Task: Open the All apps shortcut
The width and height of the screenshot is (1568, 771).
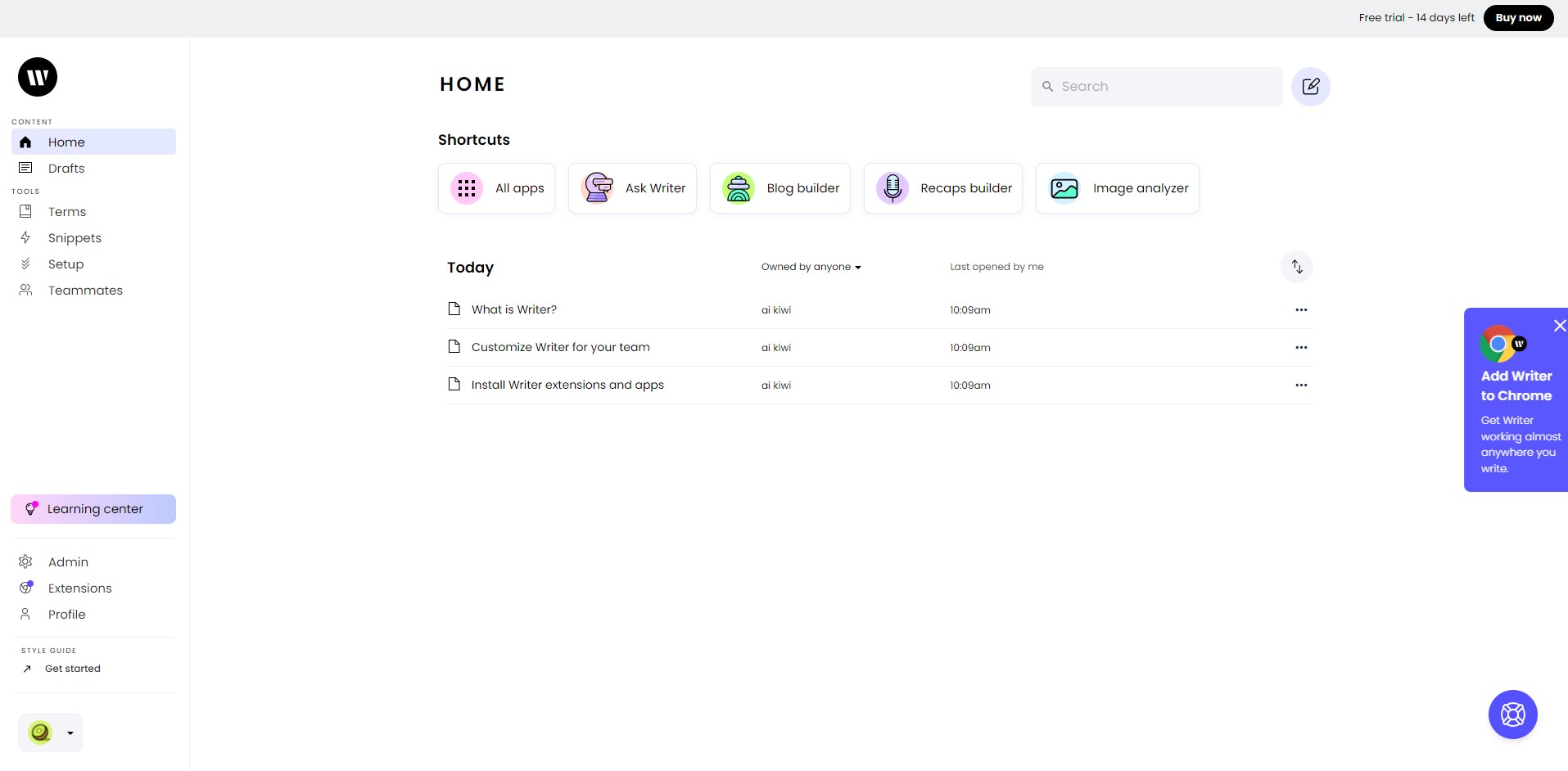Action: pos(496,188)
